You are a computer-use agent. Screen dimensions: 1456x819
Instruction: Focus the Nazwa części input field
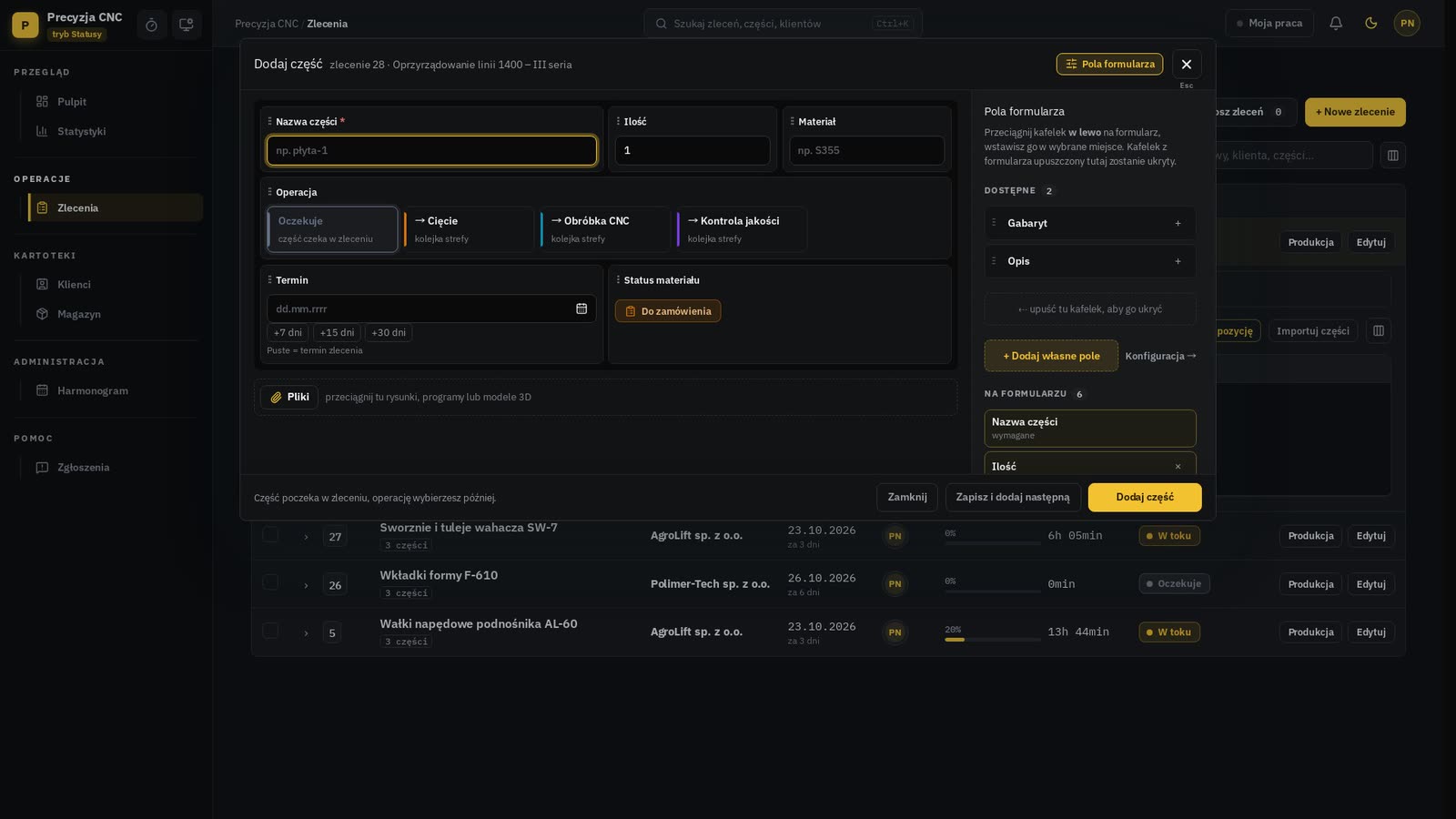pos(431,150)
